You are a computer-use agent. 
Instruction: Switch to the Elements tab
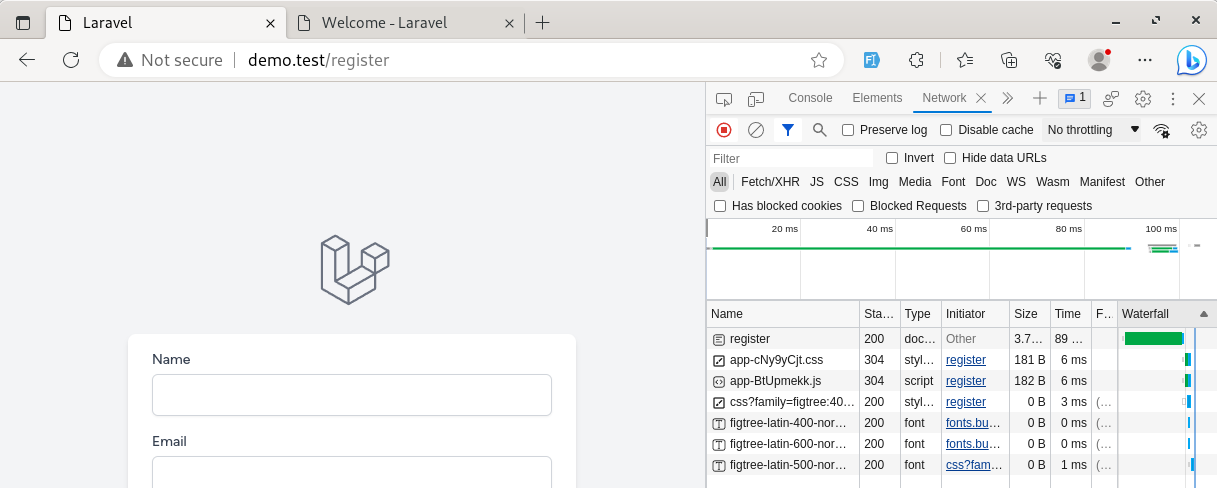pos(877,98)
